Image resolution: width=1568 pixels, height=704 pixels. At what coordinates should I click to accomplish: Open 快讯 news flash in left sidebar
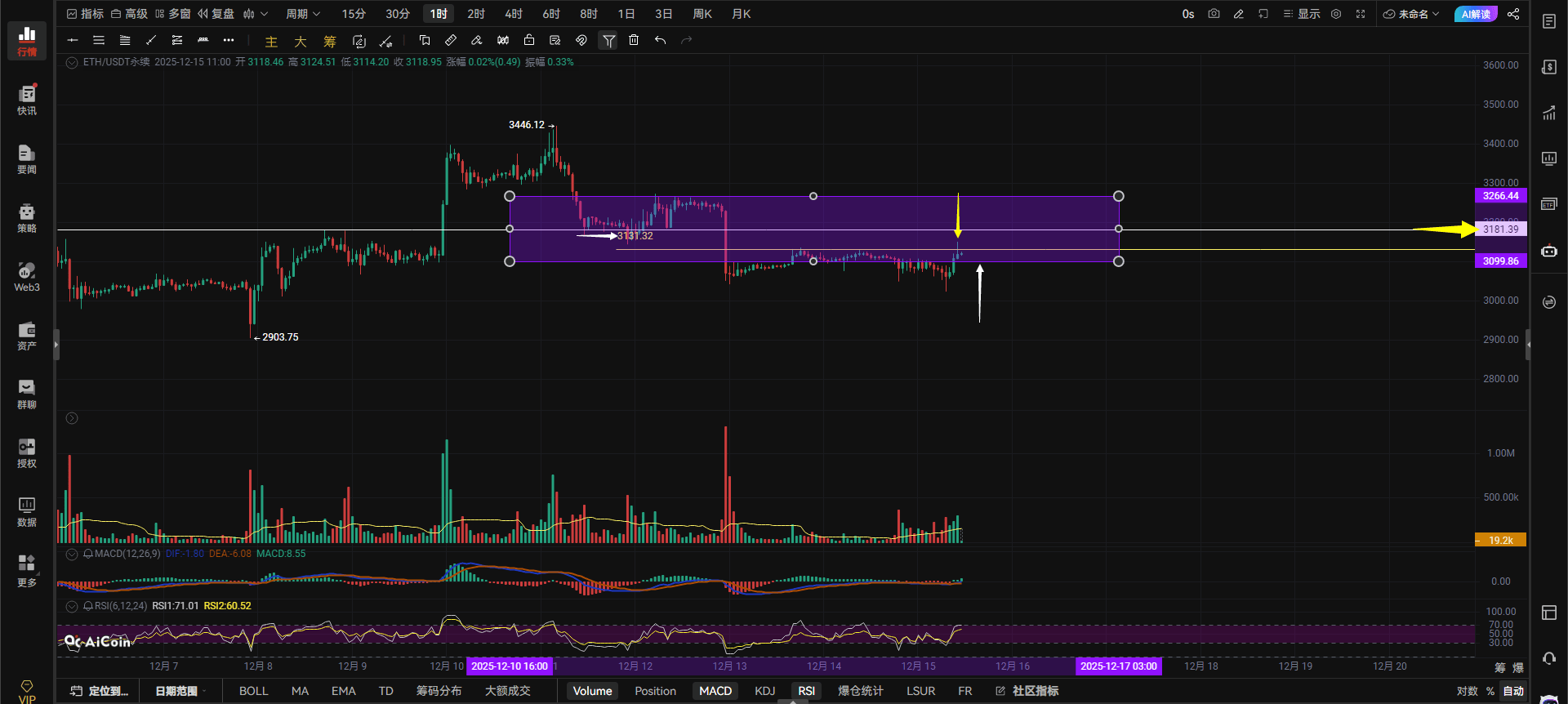point(27,100)
